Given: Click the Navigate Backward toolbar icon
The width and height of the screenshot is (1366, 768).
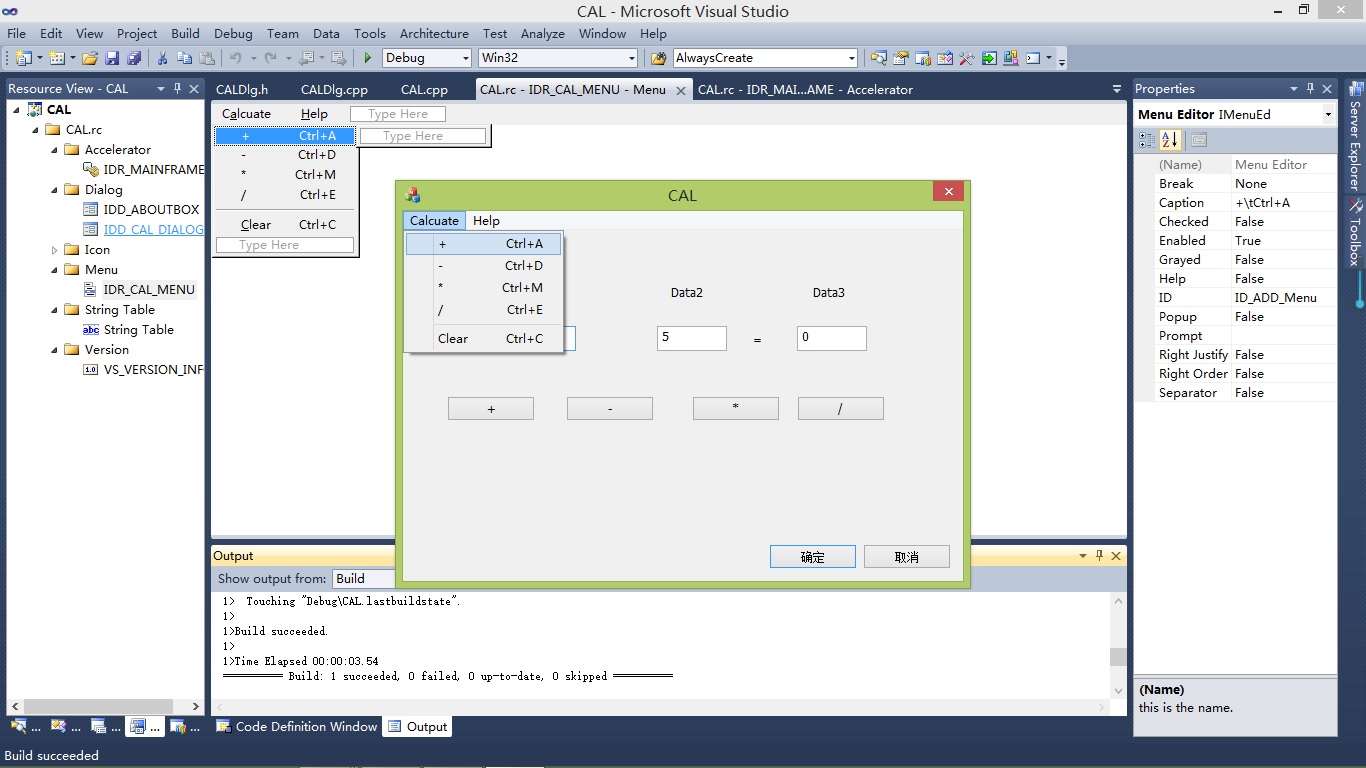Looking at the screenshot, I should (306, 58).
